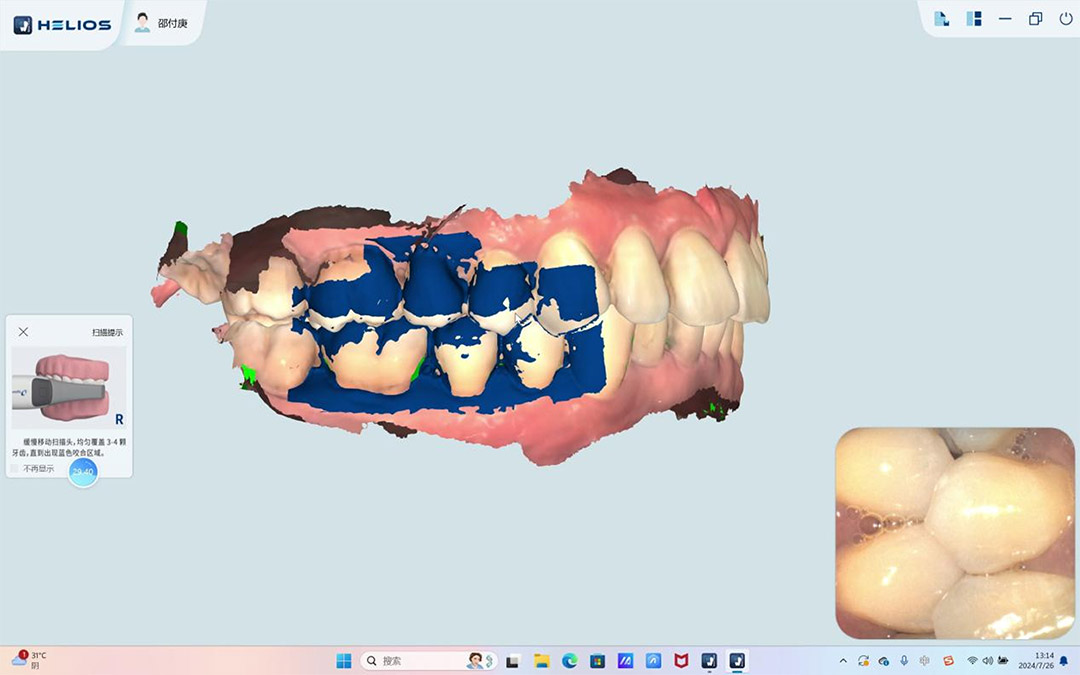Check the 不再显示 checkbox

[14, 468]
